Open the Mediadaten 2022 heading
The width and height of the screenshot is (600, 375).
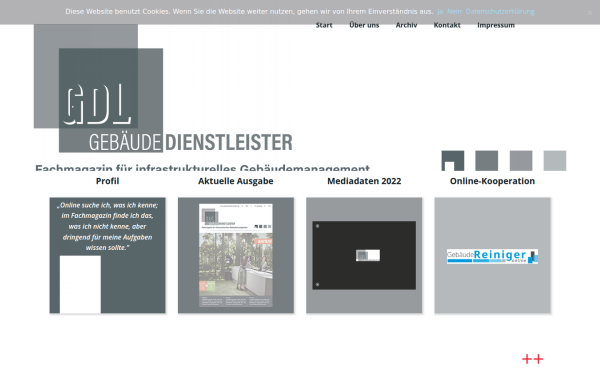tap(364, 181)
